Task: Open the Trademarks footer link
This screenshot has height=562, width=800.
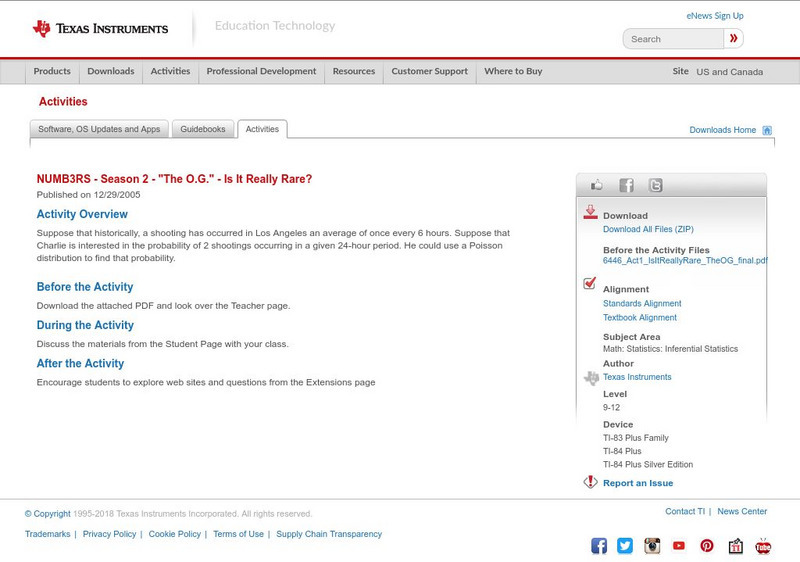Action: (x=47, y=534)
